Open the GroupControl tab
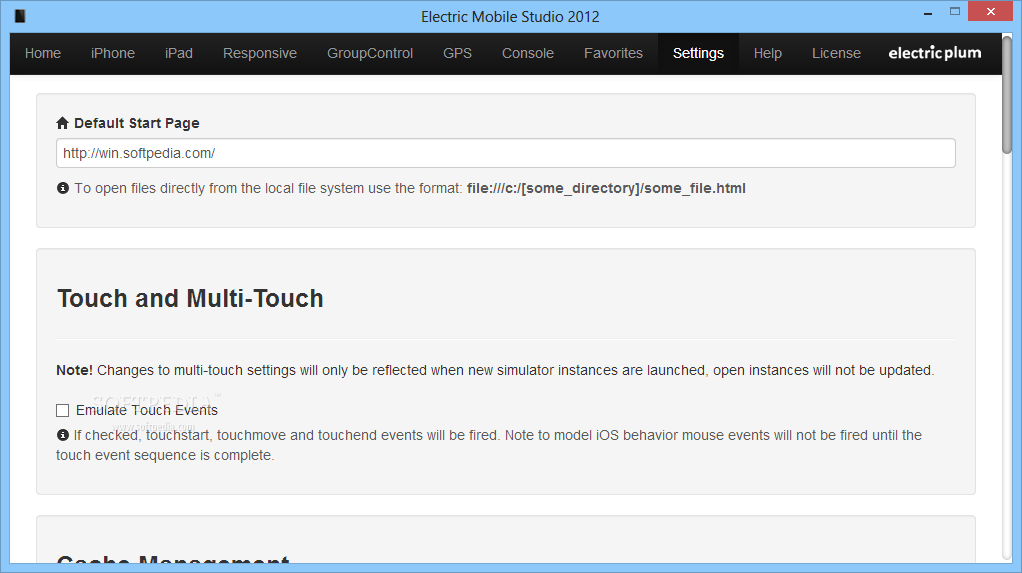The width and height of the screenshot is (1022, 573). 370,53
